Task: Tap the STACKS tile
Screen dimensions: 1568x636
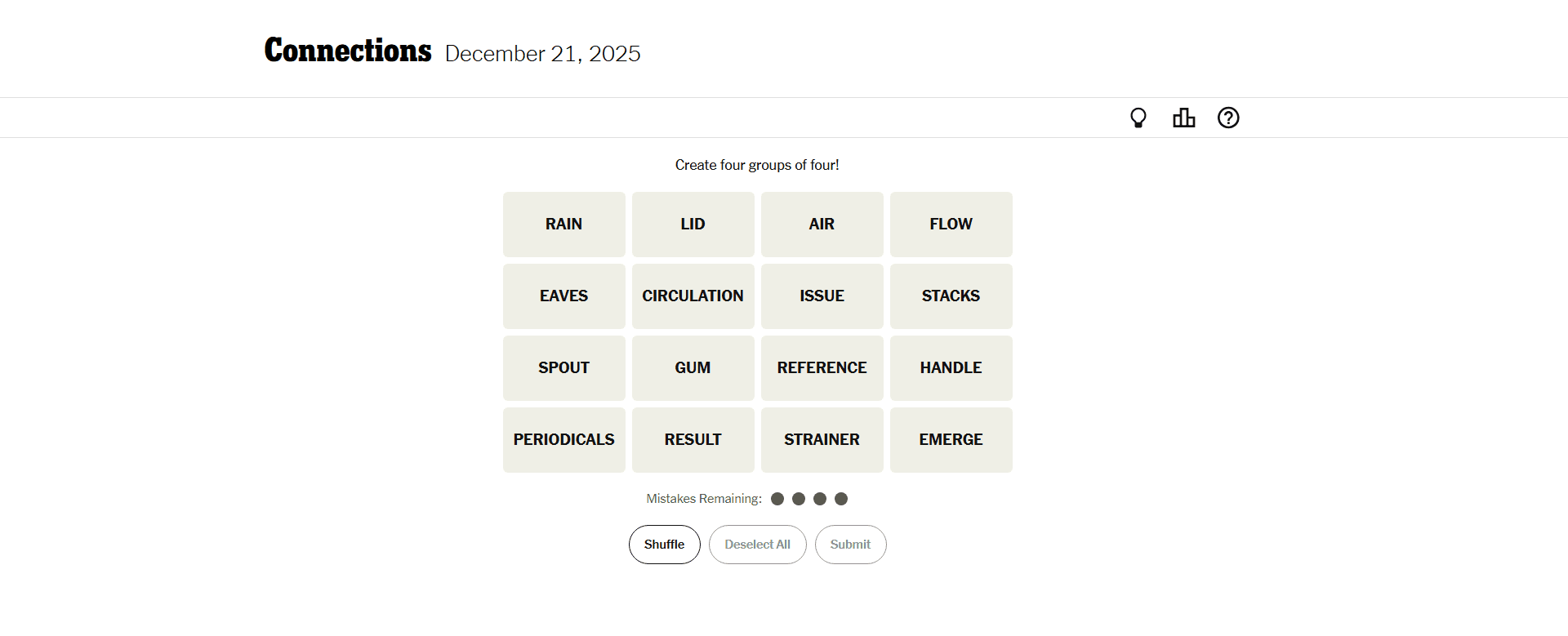Action: (x=951, y=296)
